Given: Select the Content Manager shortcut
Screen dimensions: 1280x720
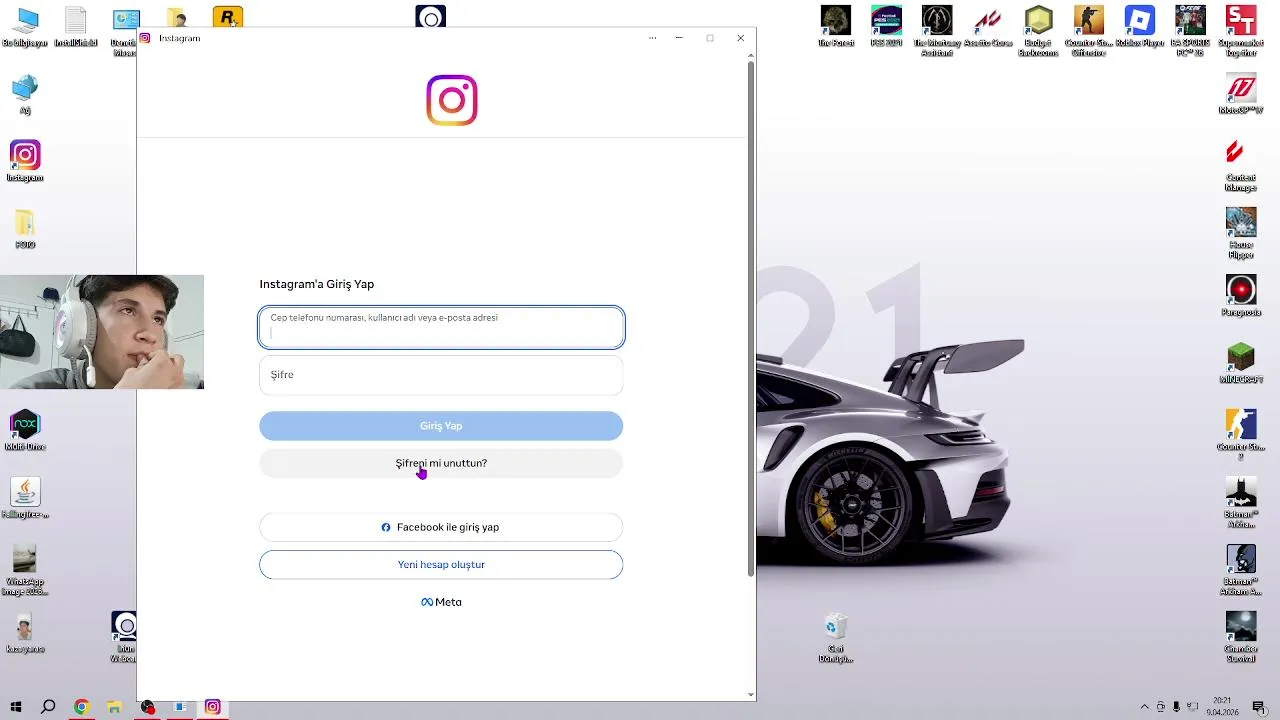Looking at the screenshot, I should 1241,165.
